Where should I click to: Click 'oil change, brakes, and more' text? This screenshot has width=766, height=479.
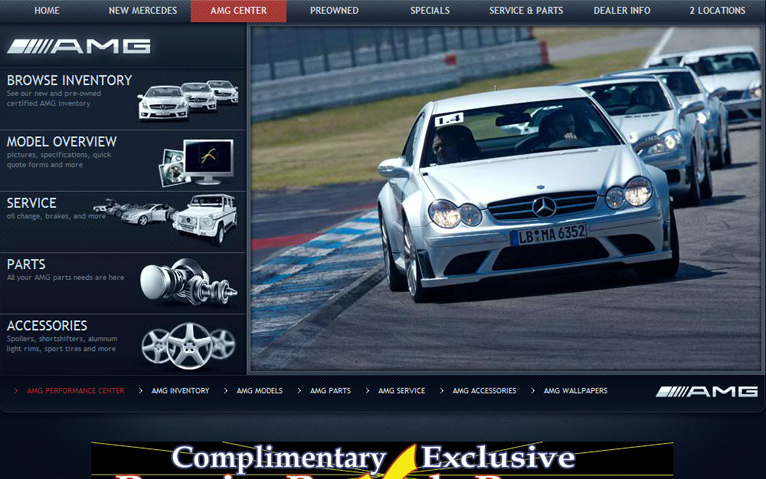(x=56, y=216)
